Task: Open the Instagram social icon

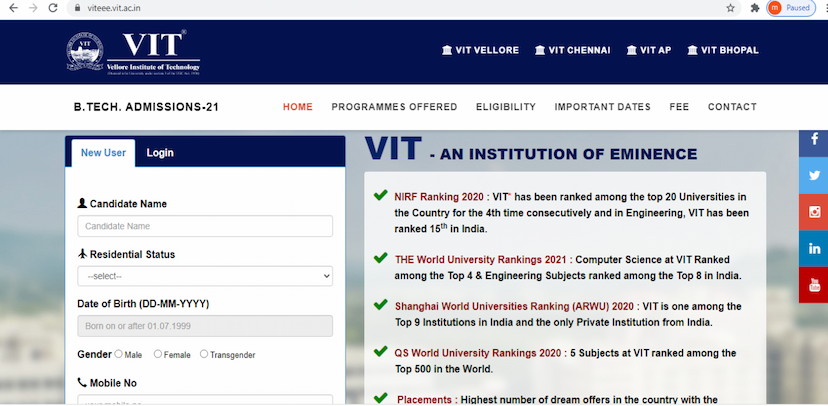Action: [x=814, y=212]
